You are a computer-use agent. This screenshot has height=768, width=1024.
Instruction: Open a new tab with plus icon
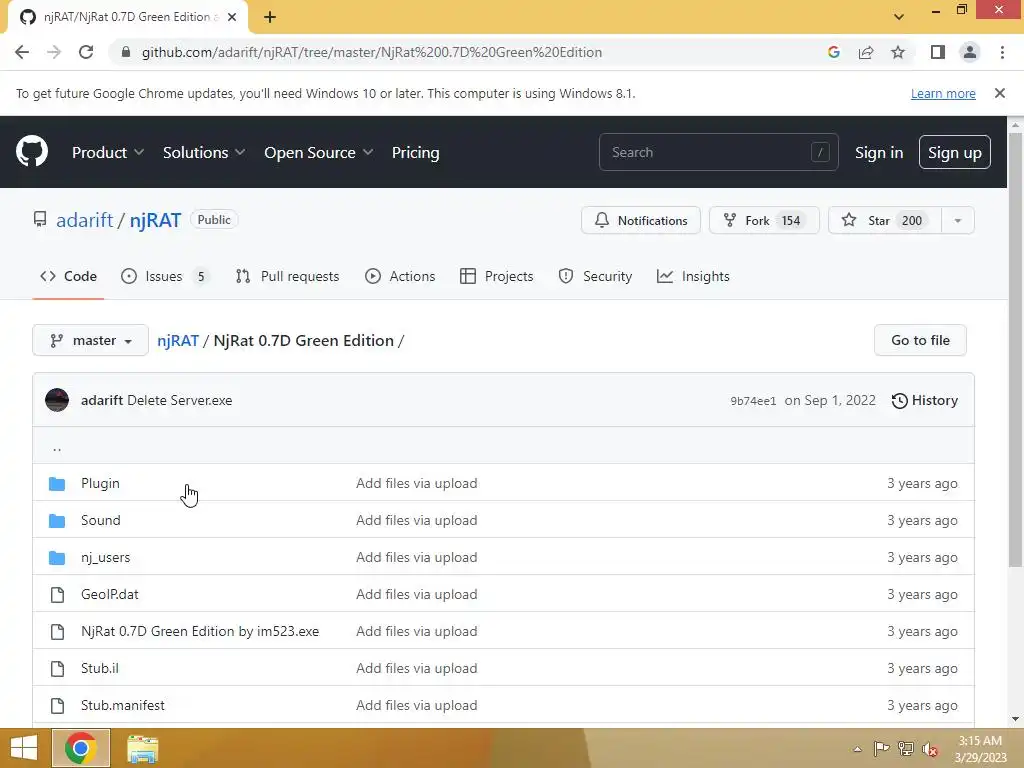coord(270,17)
